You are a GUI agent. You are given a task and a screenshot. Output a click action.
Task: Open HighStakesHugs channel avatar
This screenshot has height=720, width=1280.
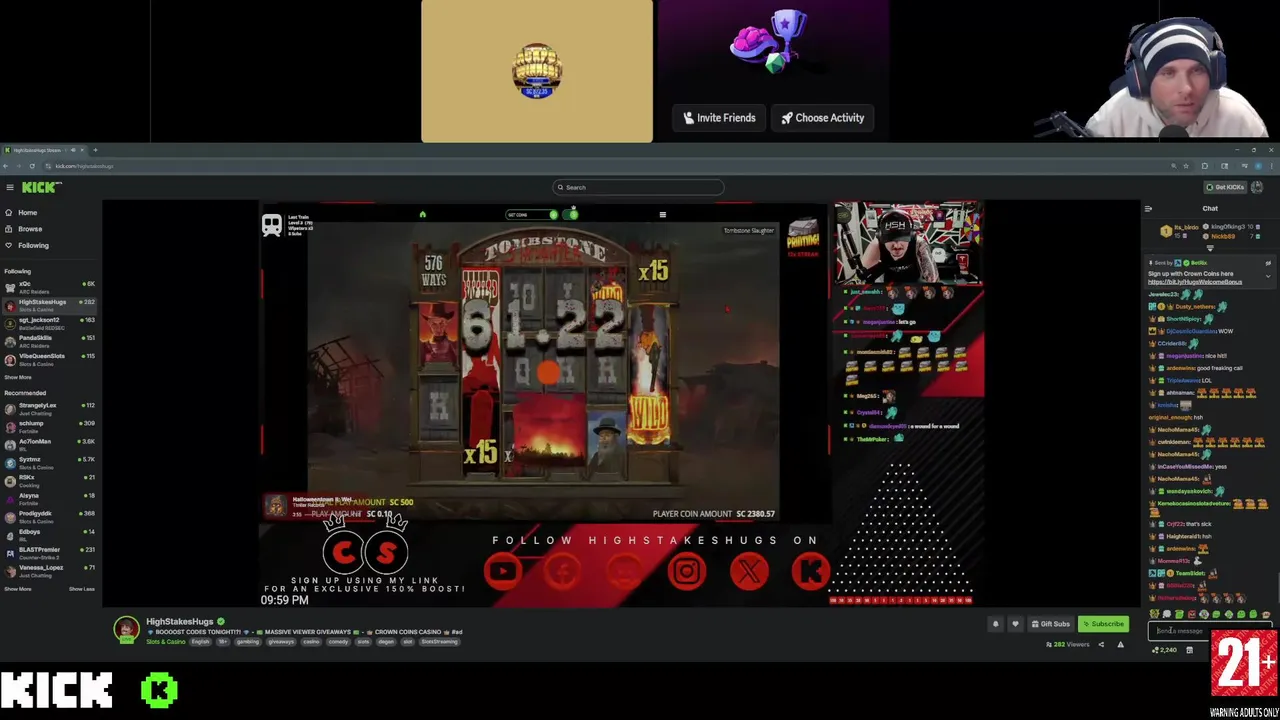click(x=126, y=630)
